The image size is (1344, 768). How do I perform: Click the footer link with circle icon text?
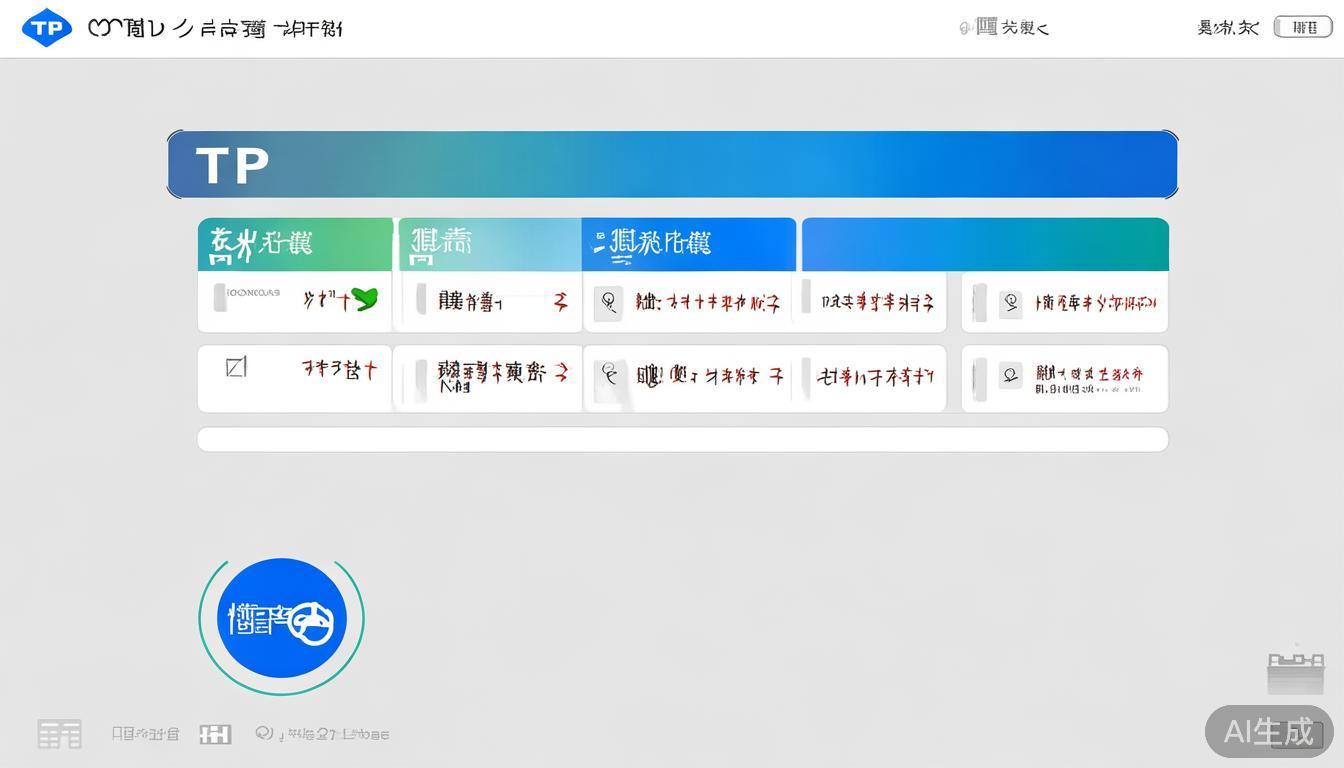[320, 733]
